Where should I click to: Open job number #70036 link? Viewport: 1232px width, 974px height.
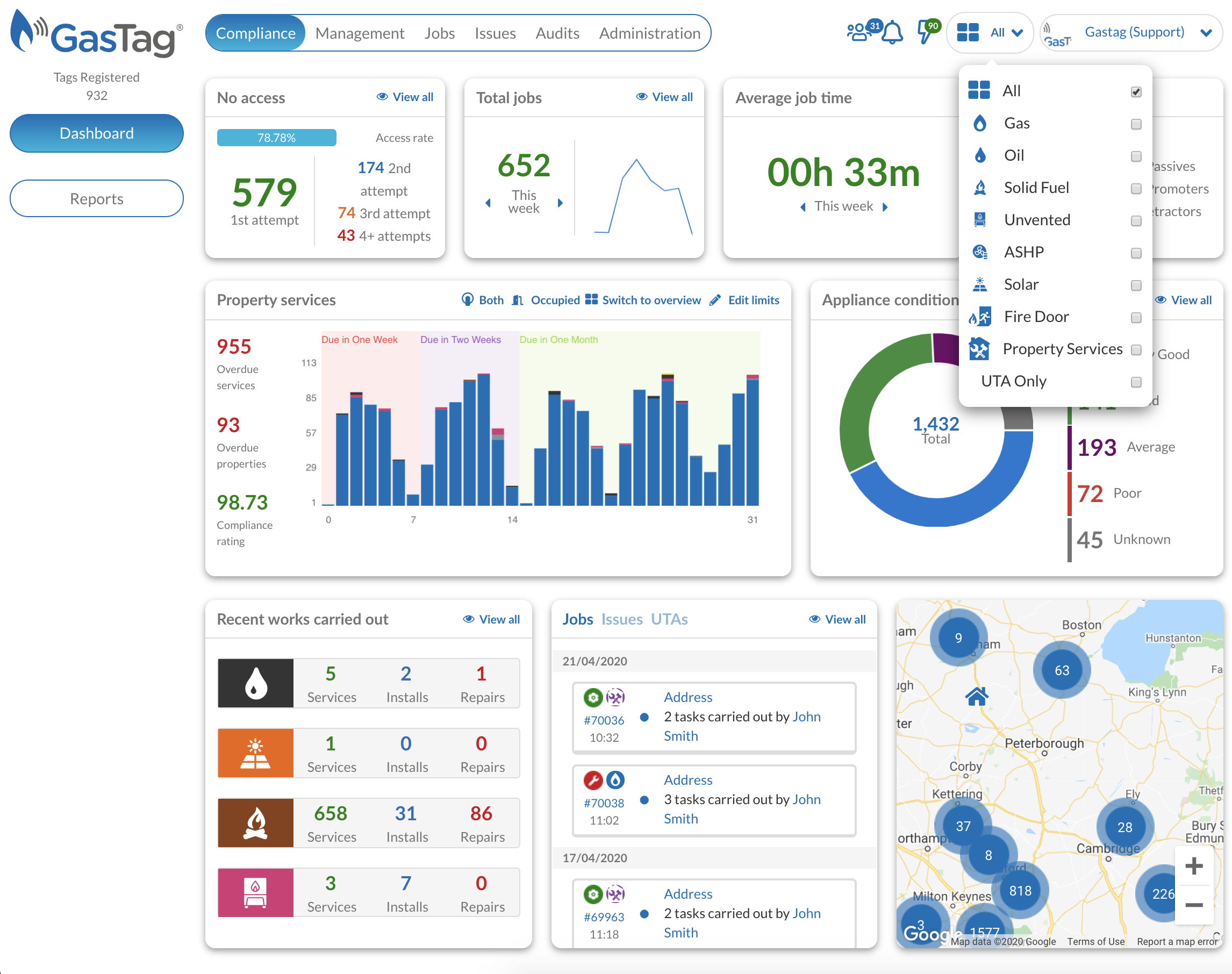(x=604, y=720)
